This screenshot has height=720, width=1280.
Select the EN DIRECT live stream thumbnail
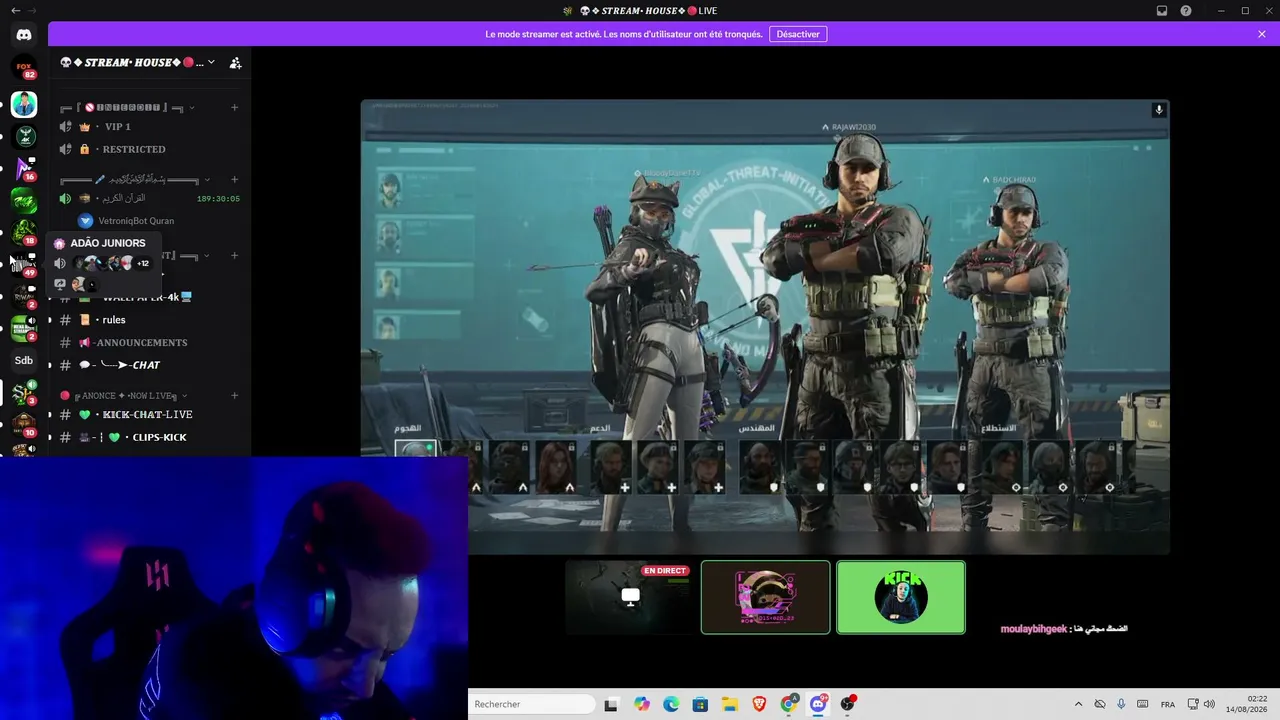click(x=630, y=597)
